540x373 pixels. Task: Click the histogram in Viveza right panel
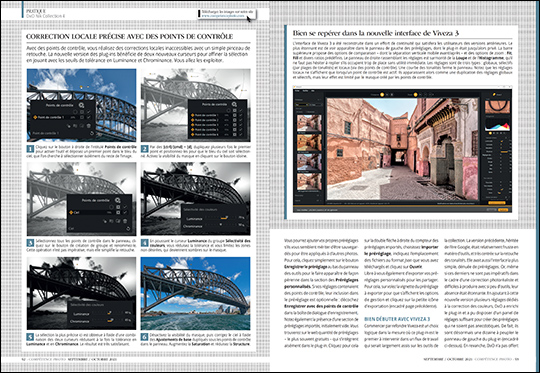497,125
